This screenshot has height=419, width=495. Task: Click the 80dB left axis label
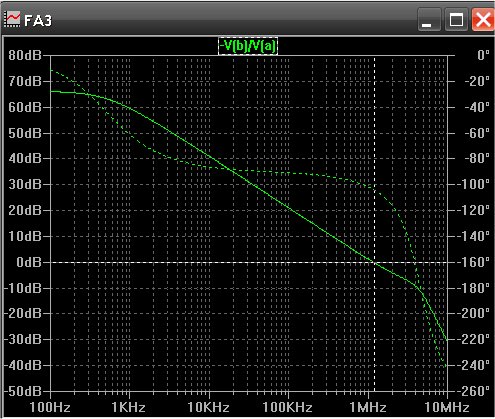(25, 55)
